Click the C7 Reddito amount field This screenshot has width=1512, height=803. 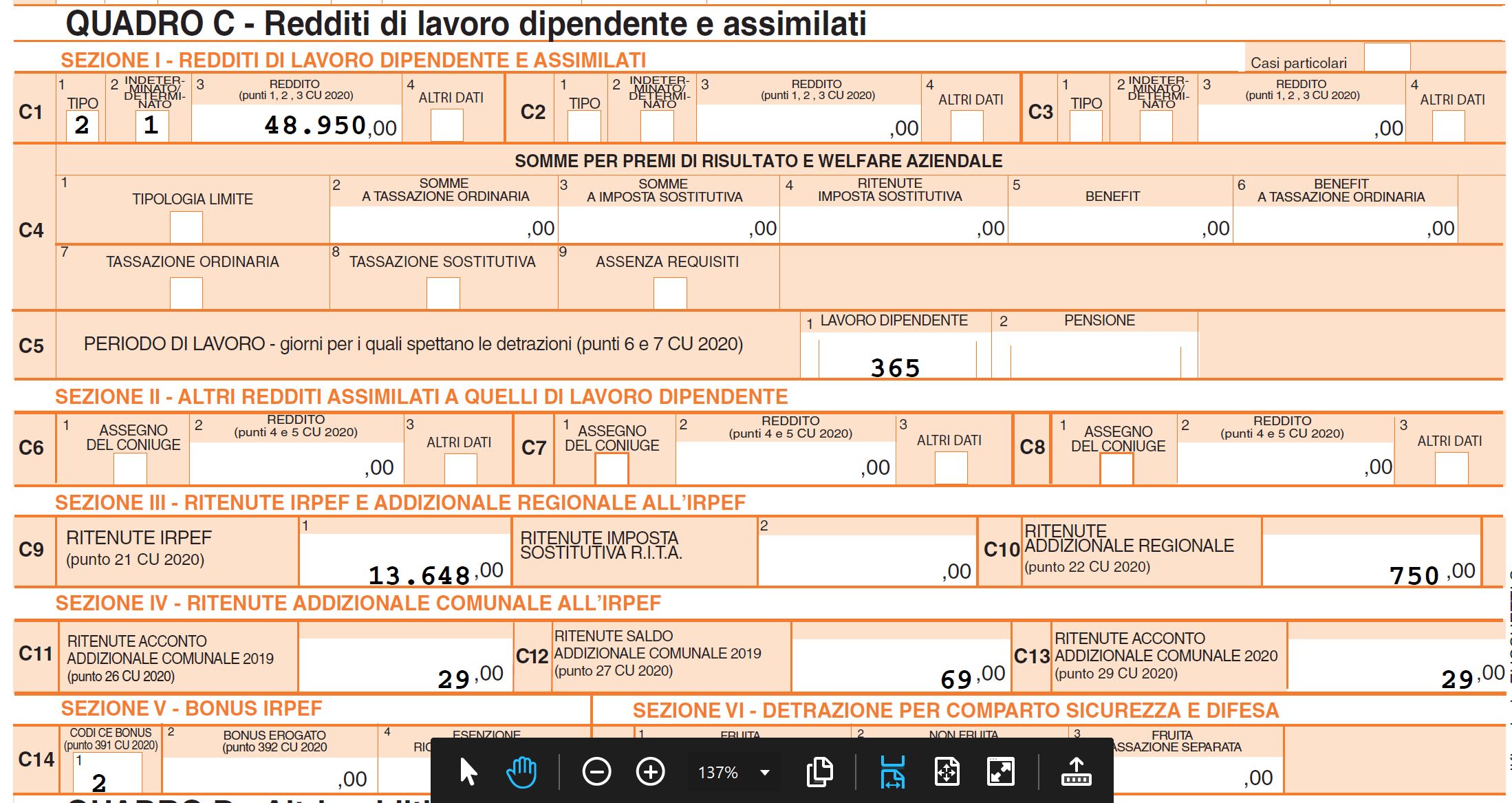click(786, 463)
